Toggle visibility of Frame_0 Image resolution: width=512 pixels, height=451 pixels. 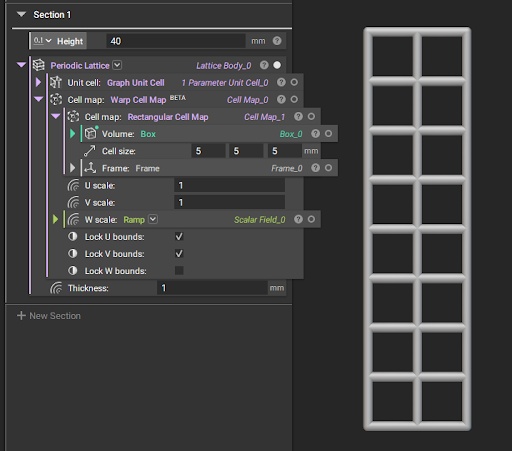(x=328, y=168)
